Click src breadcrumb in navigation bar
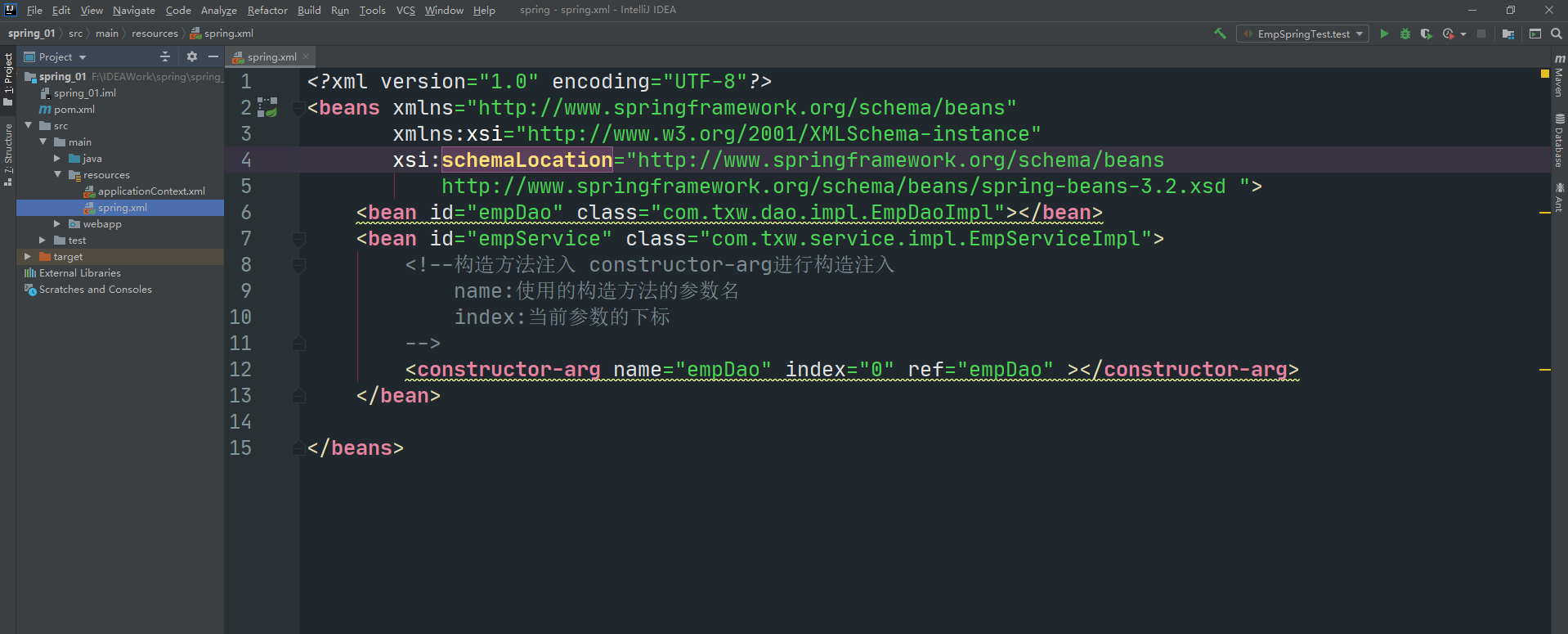 pyautogui.click(x=75, y=34)
